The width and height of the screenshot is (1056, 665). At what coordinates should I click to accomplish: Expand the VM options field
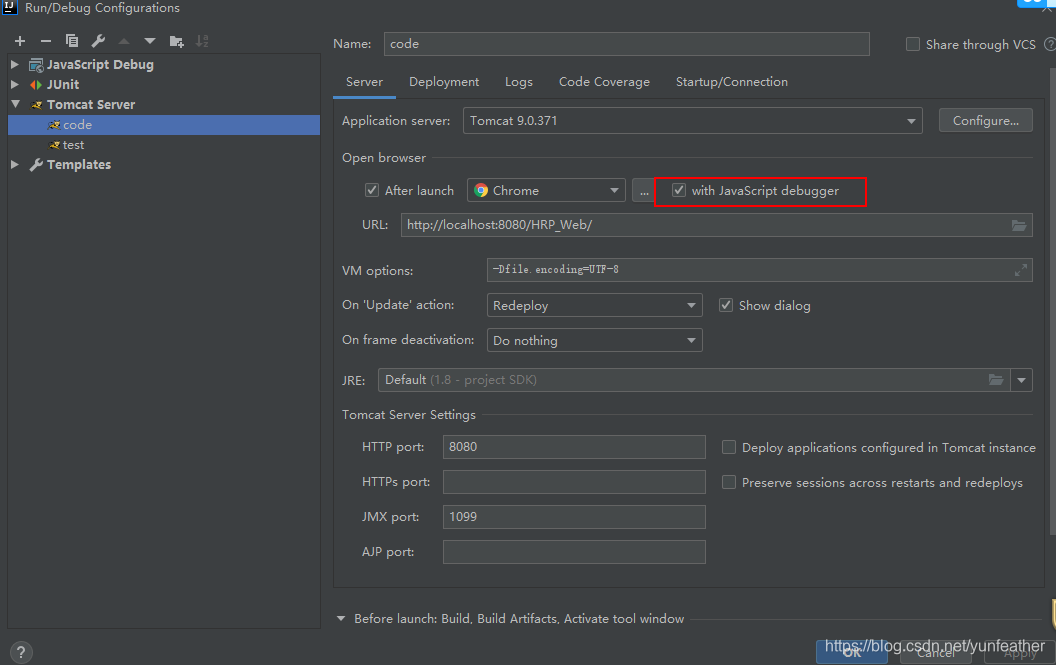click(1020, 270)
